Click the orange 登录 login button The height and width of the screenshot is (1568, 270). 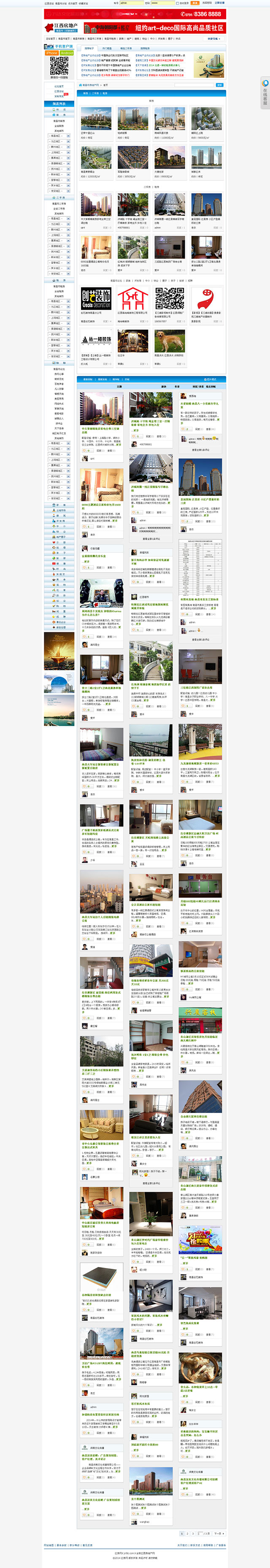pos(195,3)
